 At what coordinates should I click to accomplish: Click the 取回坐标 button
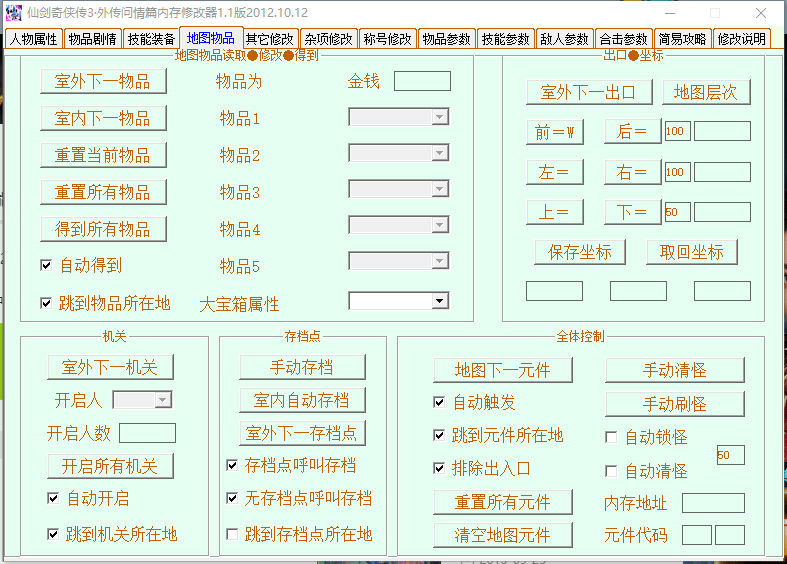point(692,252)
